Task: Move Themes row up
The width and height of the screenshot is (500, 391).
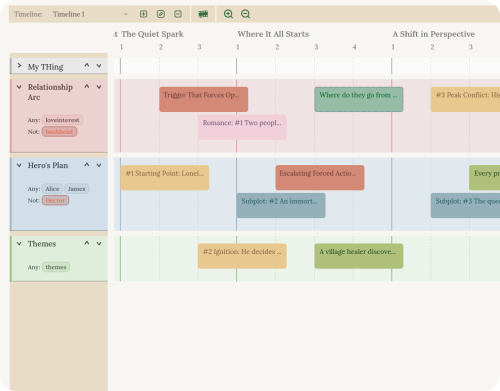Action: tap(87, 243)
